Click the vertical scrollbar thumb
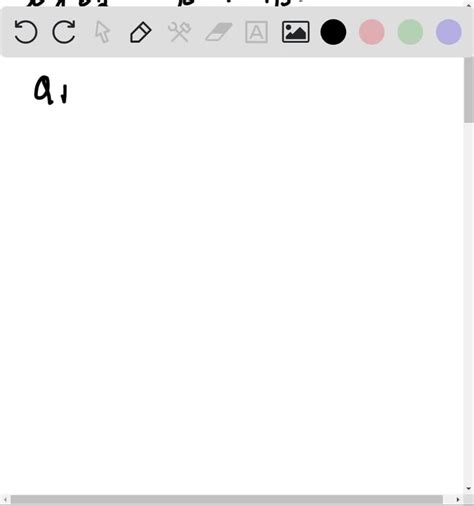 (x=469, y=90)
